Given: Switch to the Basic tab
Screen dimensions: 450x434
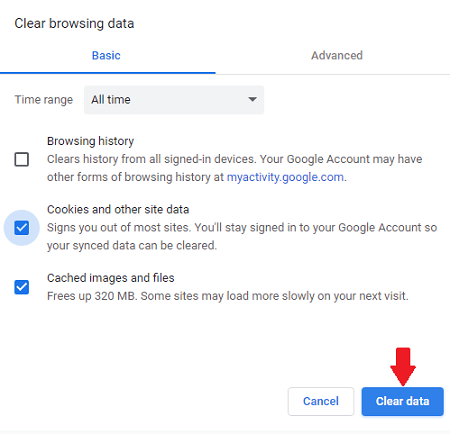Looking at the screenshot, I should click(106, 55).
